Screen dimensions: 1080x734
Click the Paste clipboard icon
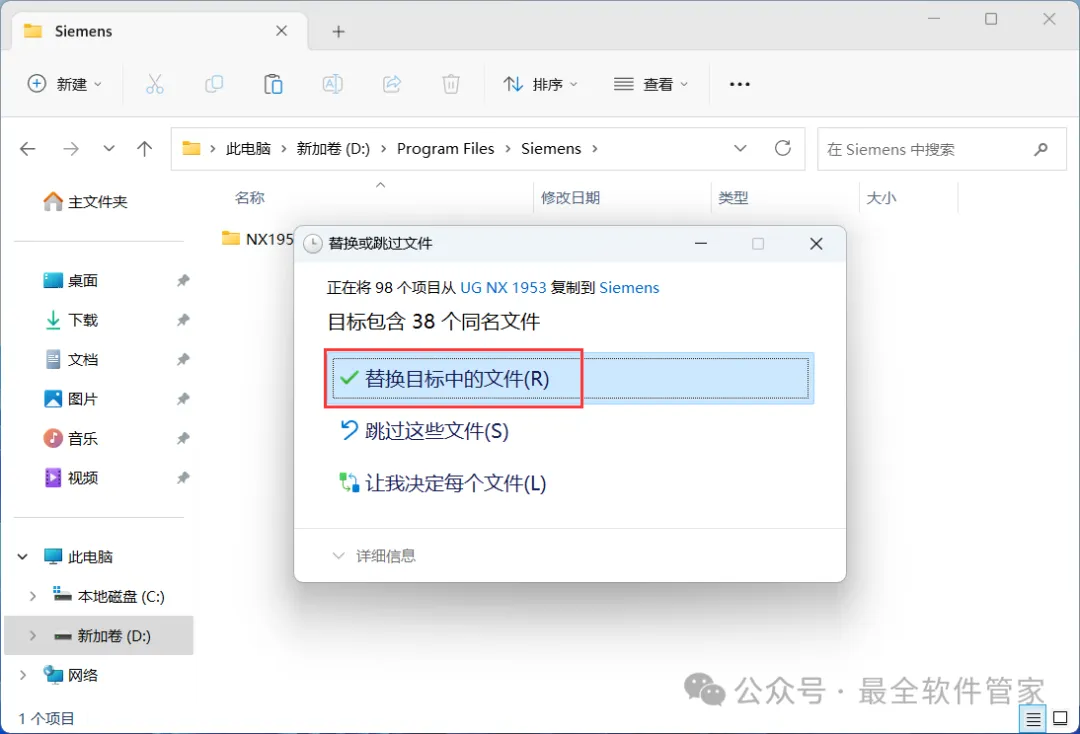(273, 84)
